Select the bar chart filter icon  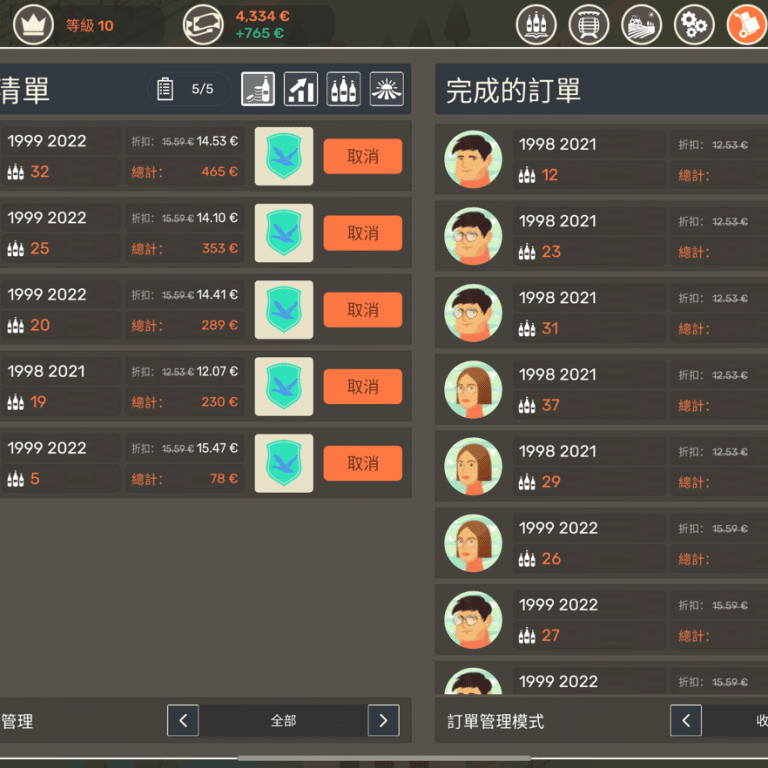[301, 89]
